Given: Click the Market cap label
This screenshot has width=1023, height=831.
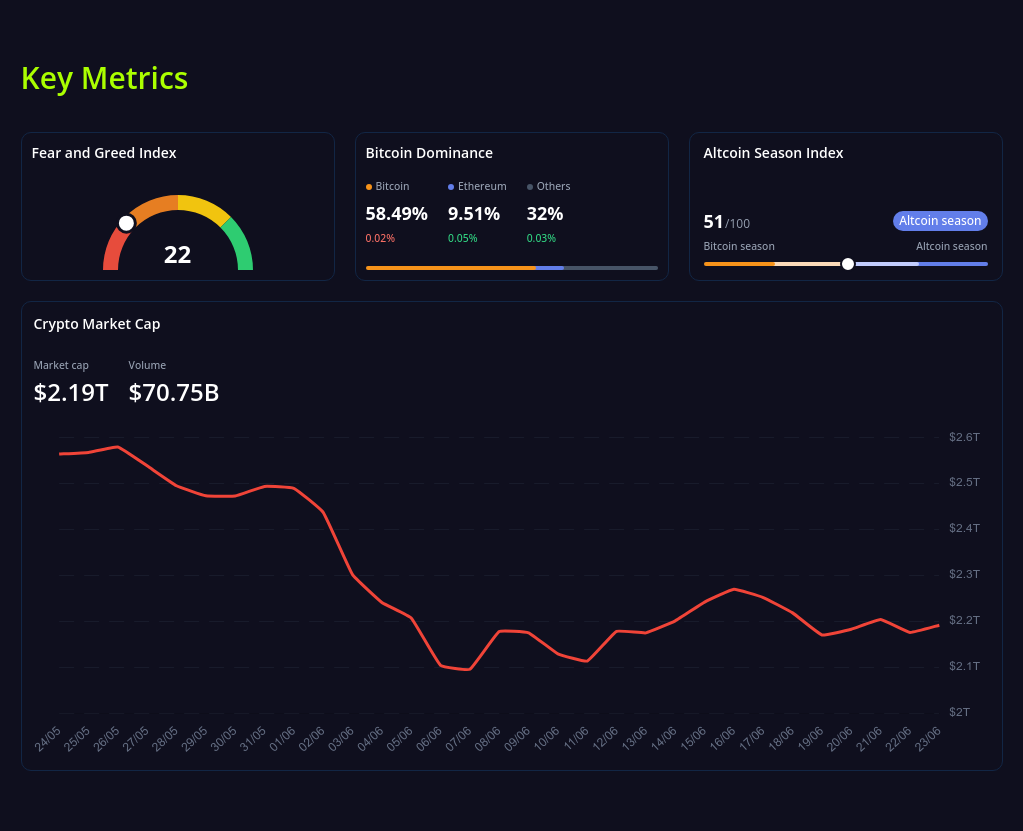Looking at the screenshot, I should (61, 365).
